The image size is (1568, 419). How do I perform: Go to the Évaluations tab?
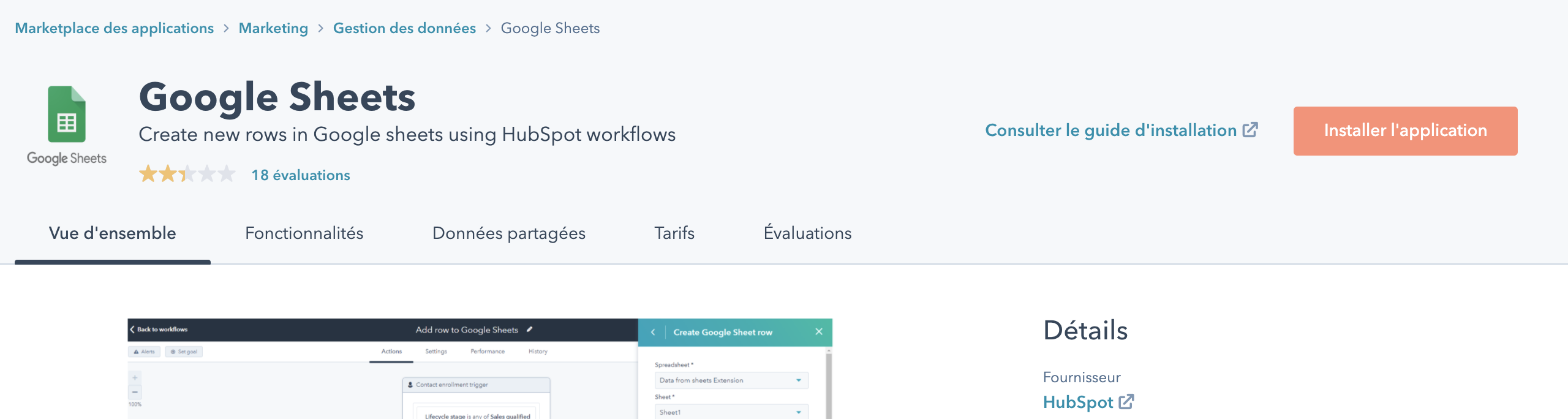click(x=807, y=233)
